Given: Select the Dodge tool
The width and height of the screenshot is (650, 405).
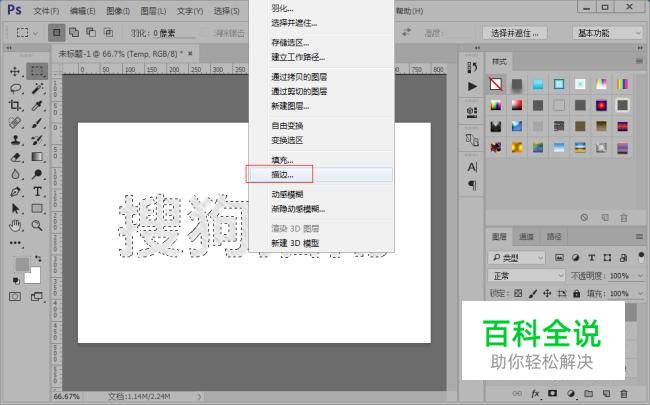Looking at the screenshot, I should click(x=37, y=174).
